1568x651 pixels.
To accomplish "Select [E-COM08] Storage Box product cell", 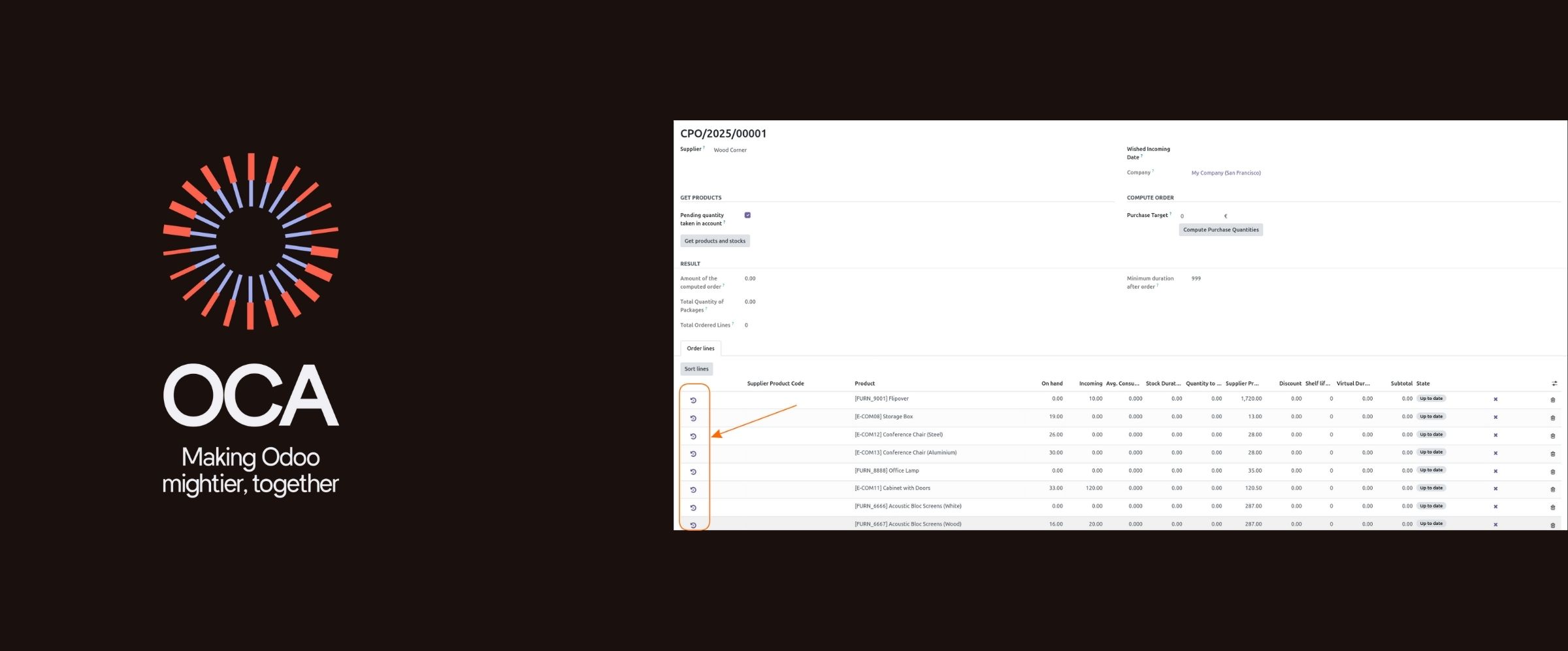I will pos(883,416).
